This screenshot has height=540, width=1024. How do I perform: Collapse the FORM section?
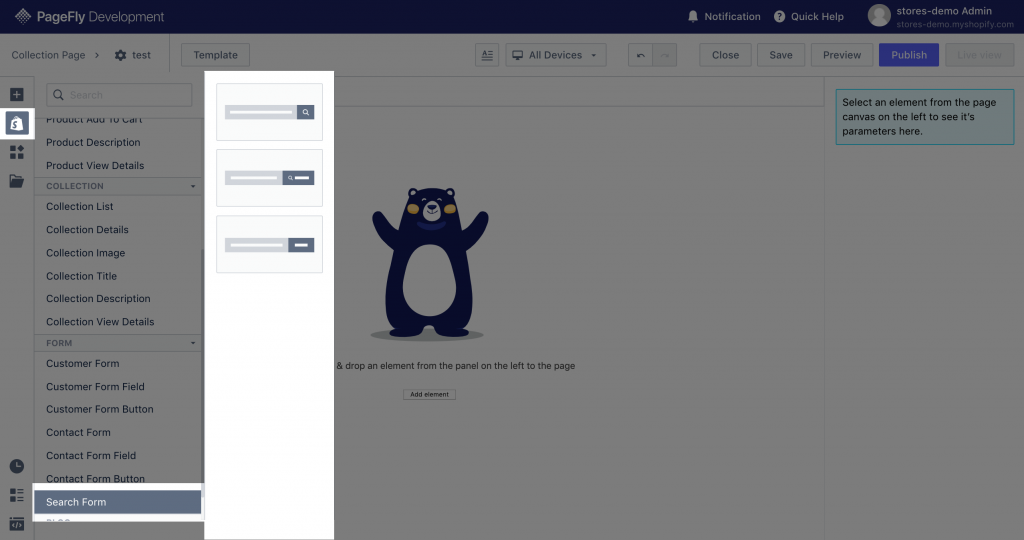(193, 343)
